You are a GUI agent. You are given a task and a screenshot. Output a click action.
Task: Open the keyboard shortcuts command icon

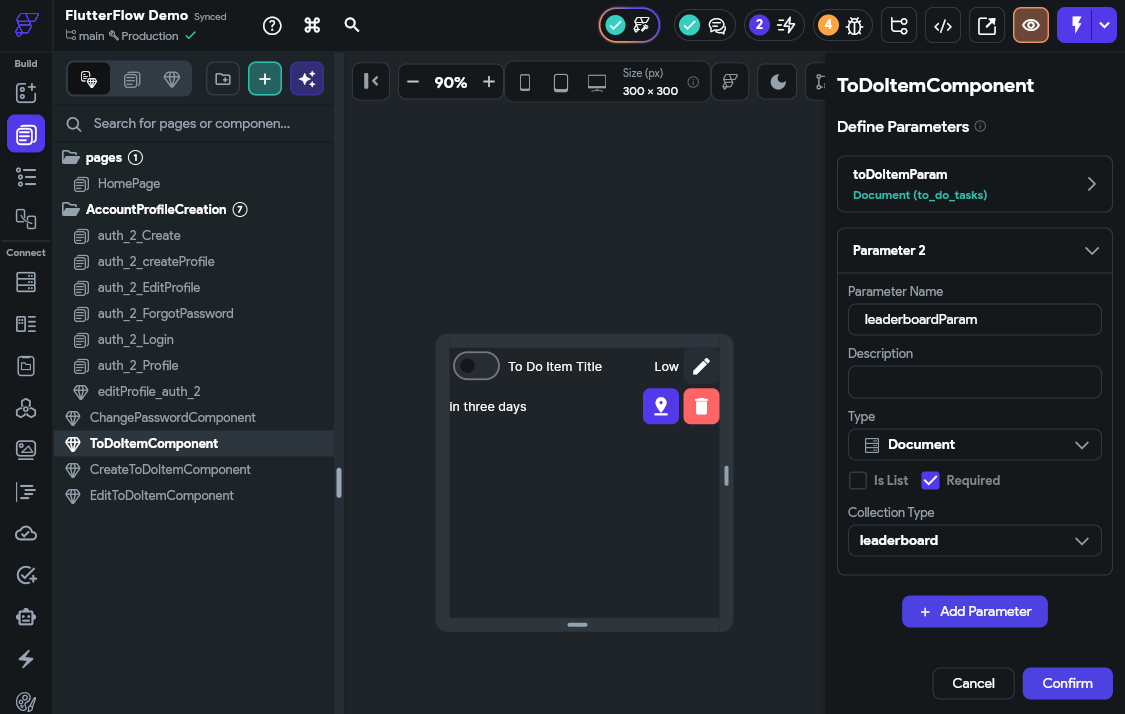[312, 25]
